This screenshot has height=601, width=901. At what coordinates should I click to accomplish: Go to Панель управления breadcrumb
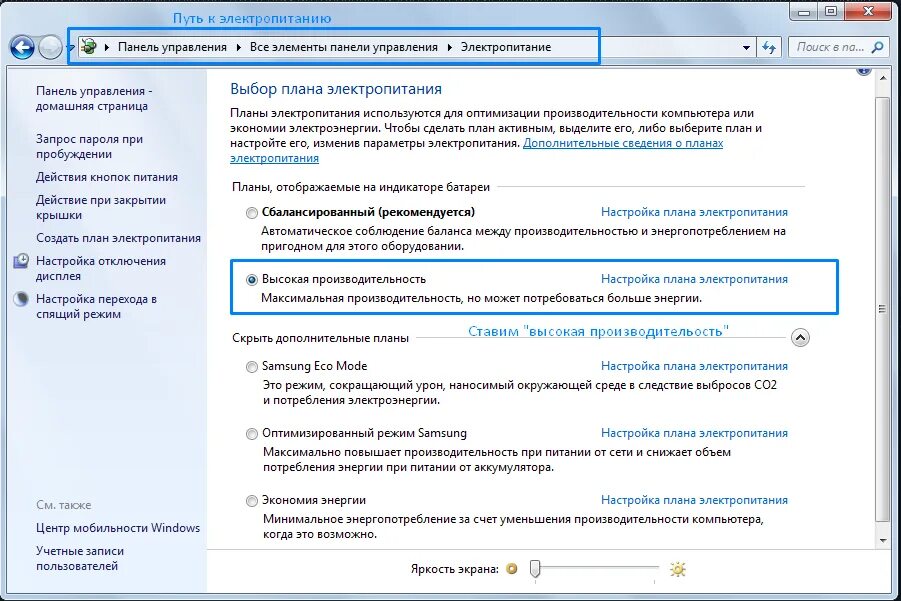(x=172, y=47)
